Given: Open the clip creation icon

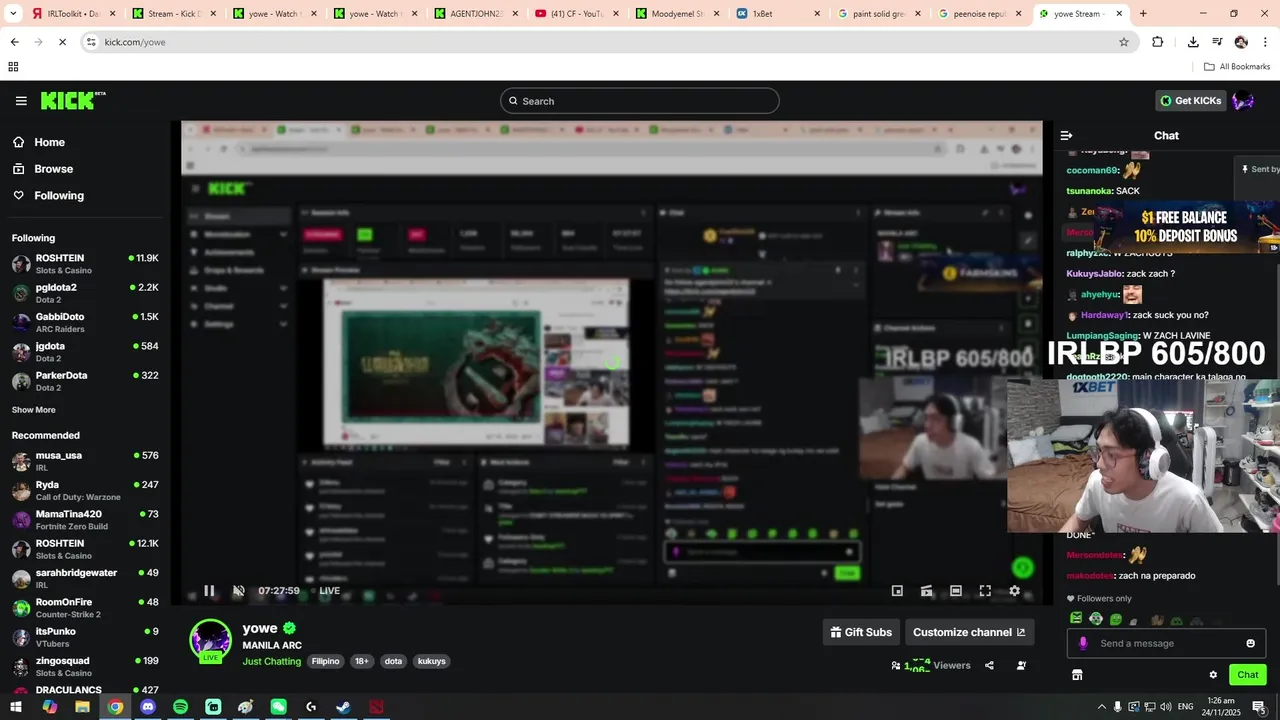Looking at the screenshot, I should pyautogui.click(x=926, y=591).
